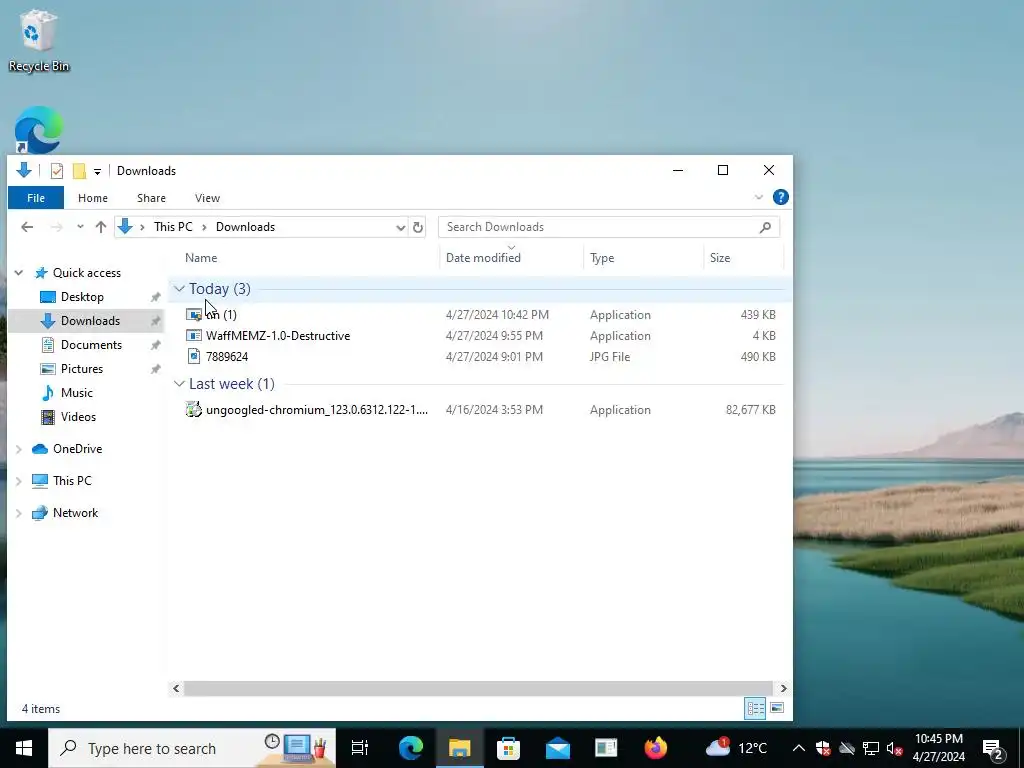Screen dimensions: 1024x768
Task: Go back with the Back arrow
Action: coord(27,227)
